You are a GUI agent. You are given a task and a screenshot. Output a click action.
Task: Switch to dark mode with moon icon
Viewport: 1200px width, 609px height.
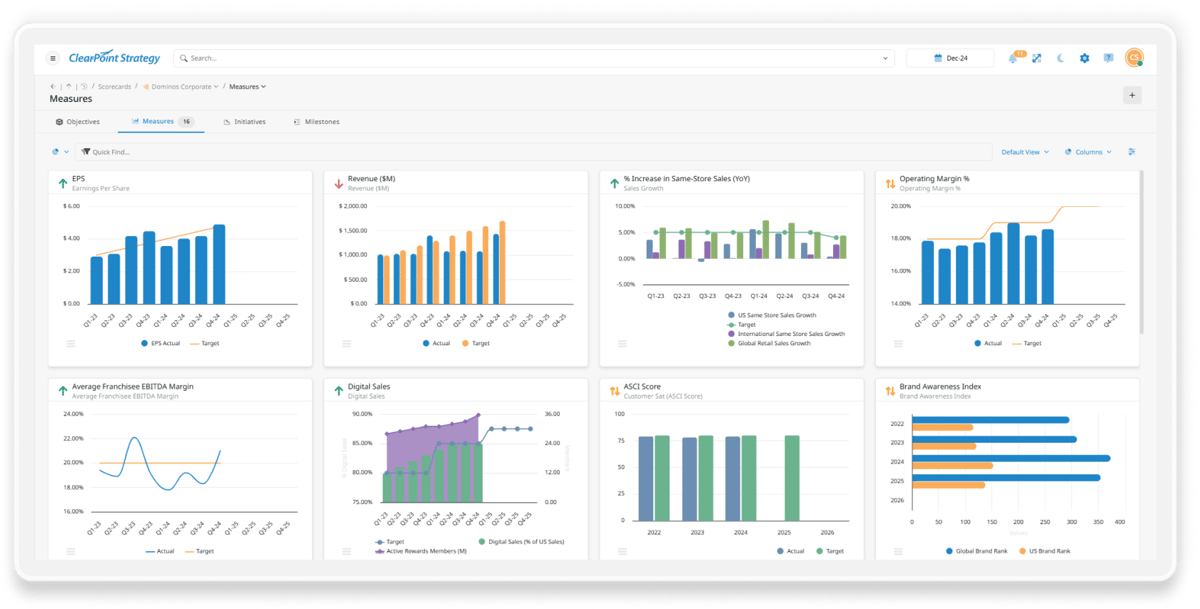(x=1061, y=59)
